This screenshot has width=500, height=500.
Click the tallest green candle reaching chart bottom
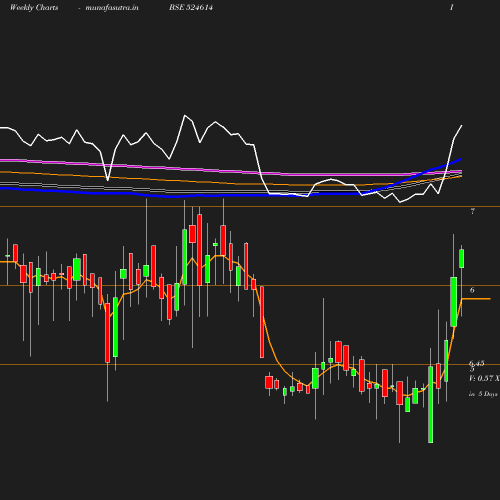point(430,404)
